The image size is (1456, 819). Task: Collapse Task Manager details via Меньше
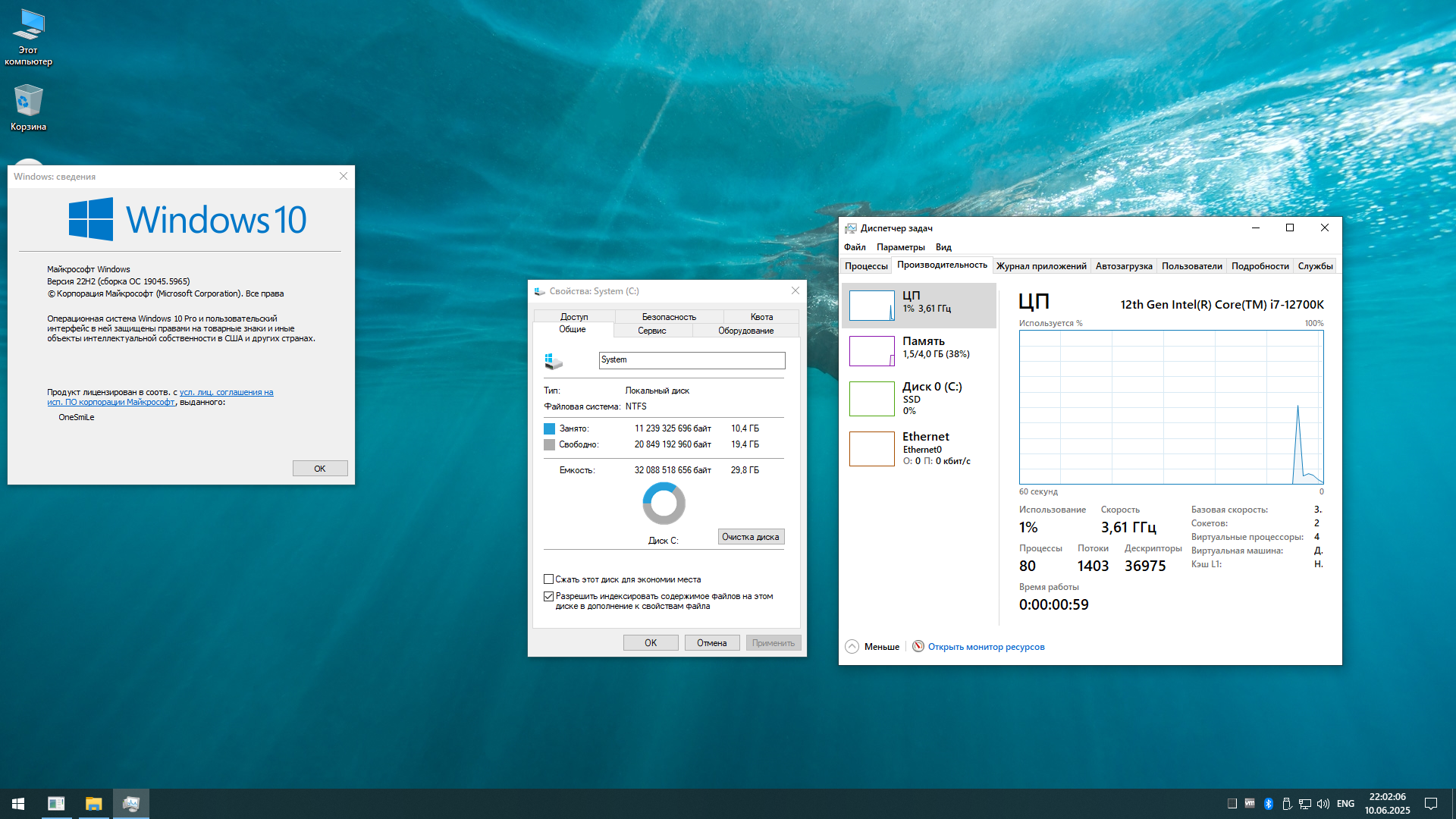tap(871, 646)
